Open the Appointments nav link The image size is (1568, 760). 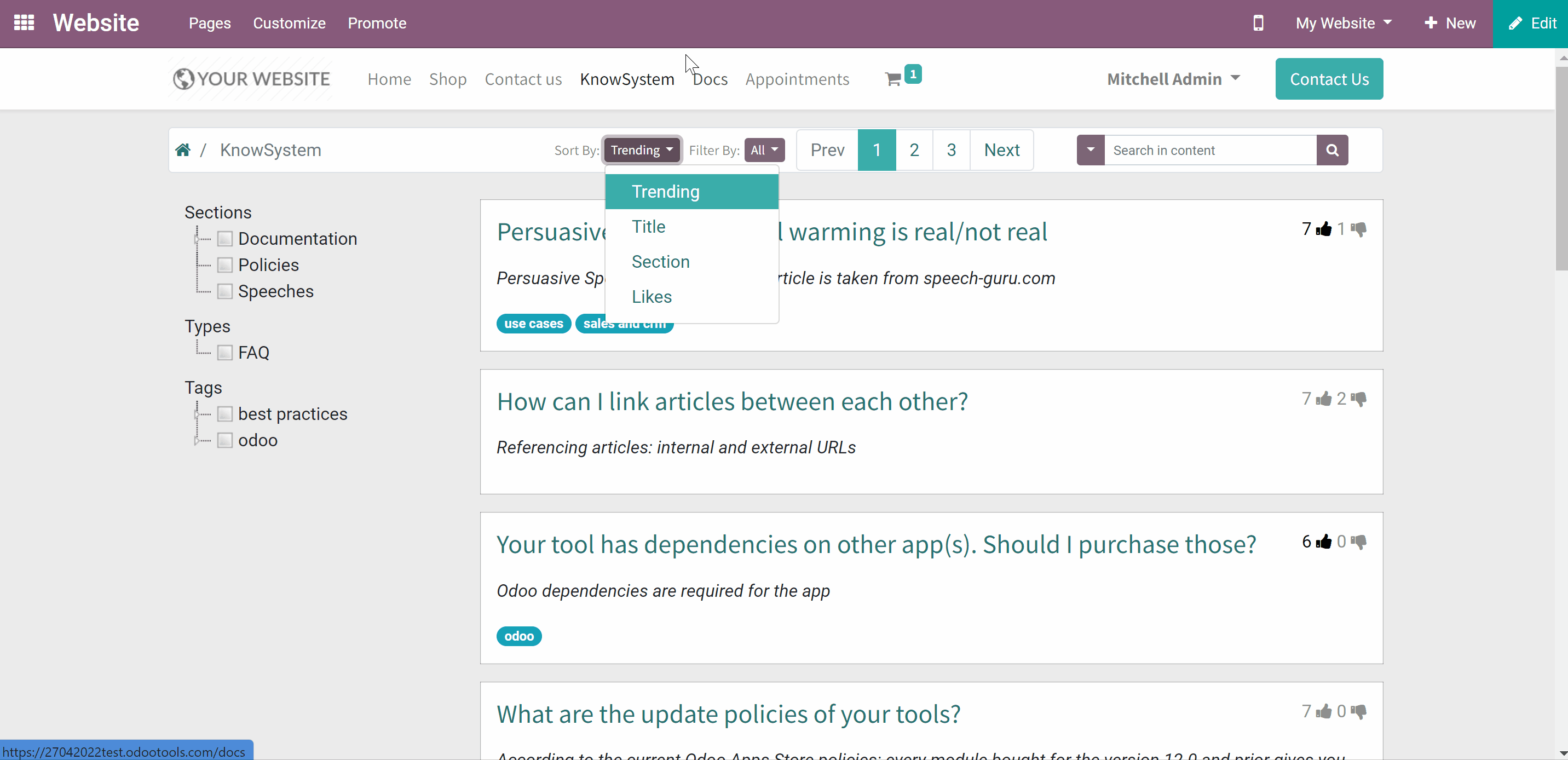tap(797, 79)
